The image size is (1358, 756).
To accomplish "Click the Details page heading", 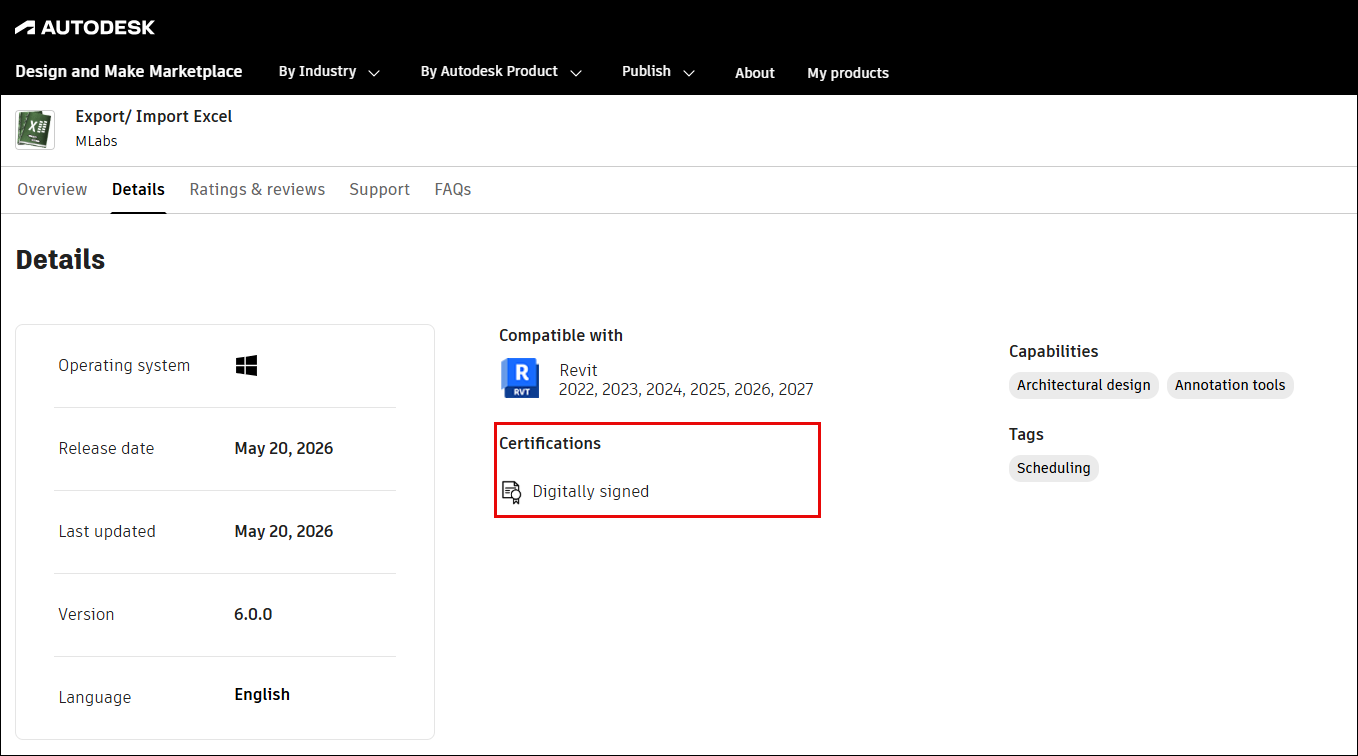I will tap(61, 260).
